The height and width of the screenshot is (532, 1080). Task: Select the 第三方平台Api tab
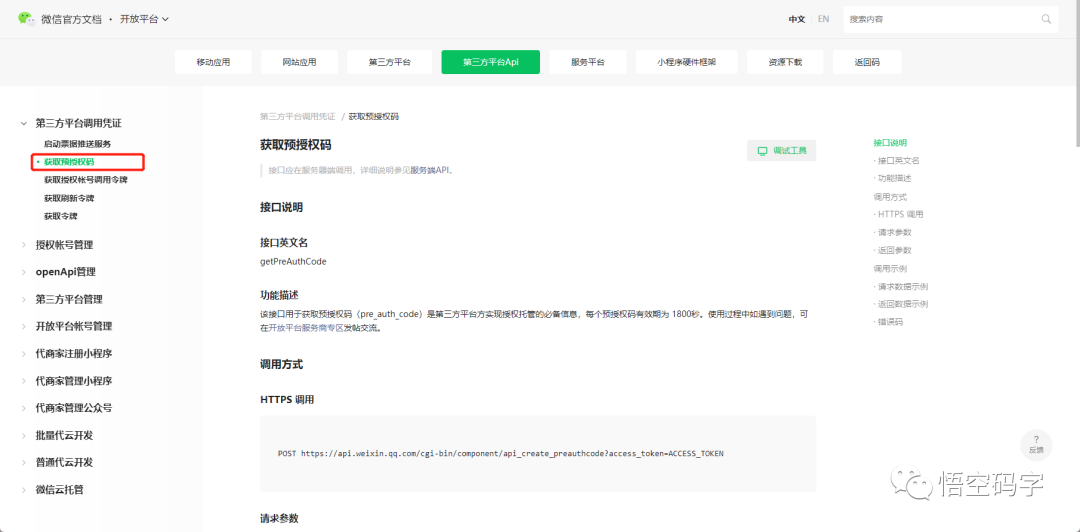click(x=490, y=62)
